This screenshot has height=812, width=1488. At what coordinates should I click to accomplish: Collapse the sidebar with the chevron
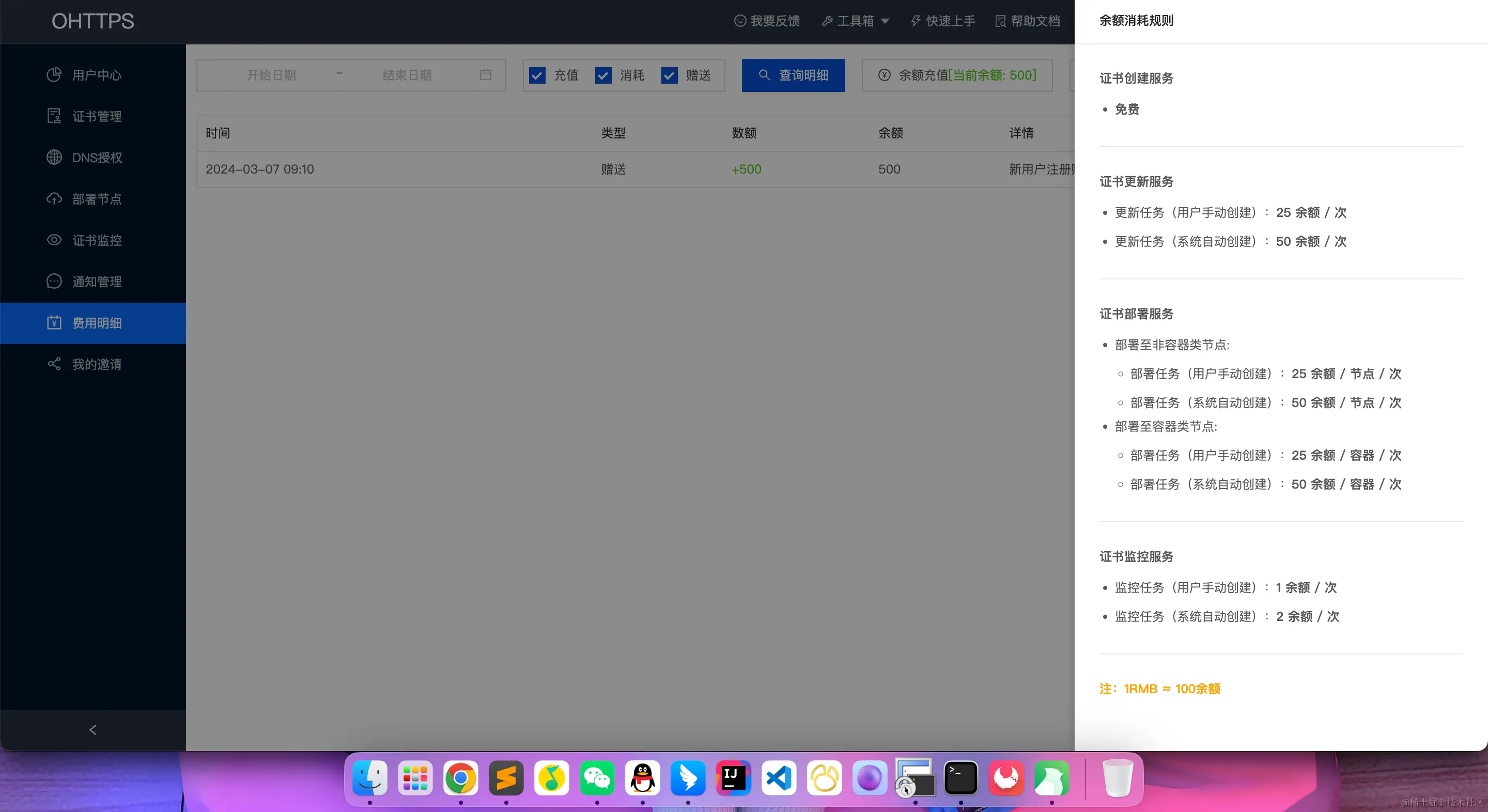pos(92,729)
